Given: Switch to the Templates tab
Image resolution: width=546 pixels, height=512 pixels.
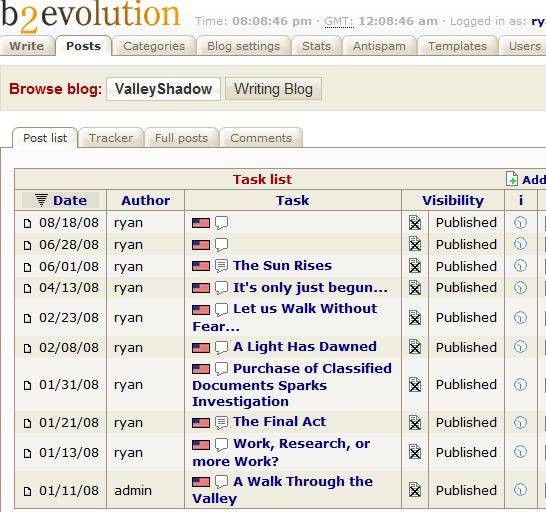Looking at the screenshot, I should 457,46.
